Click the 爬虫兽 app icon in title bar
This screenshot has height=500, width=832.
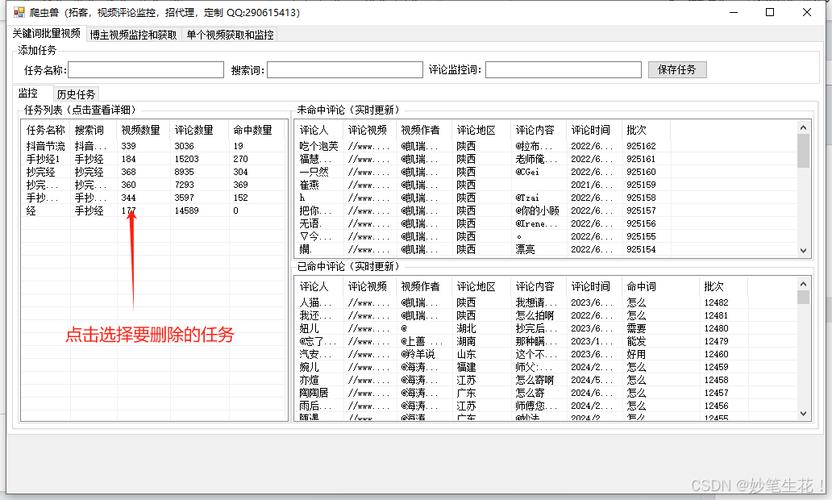(19, 12)
